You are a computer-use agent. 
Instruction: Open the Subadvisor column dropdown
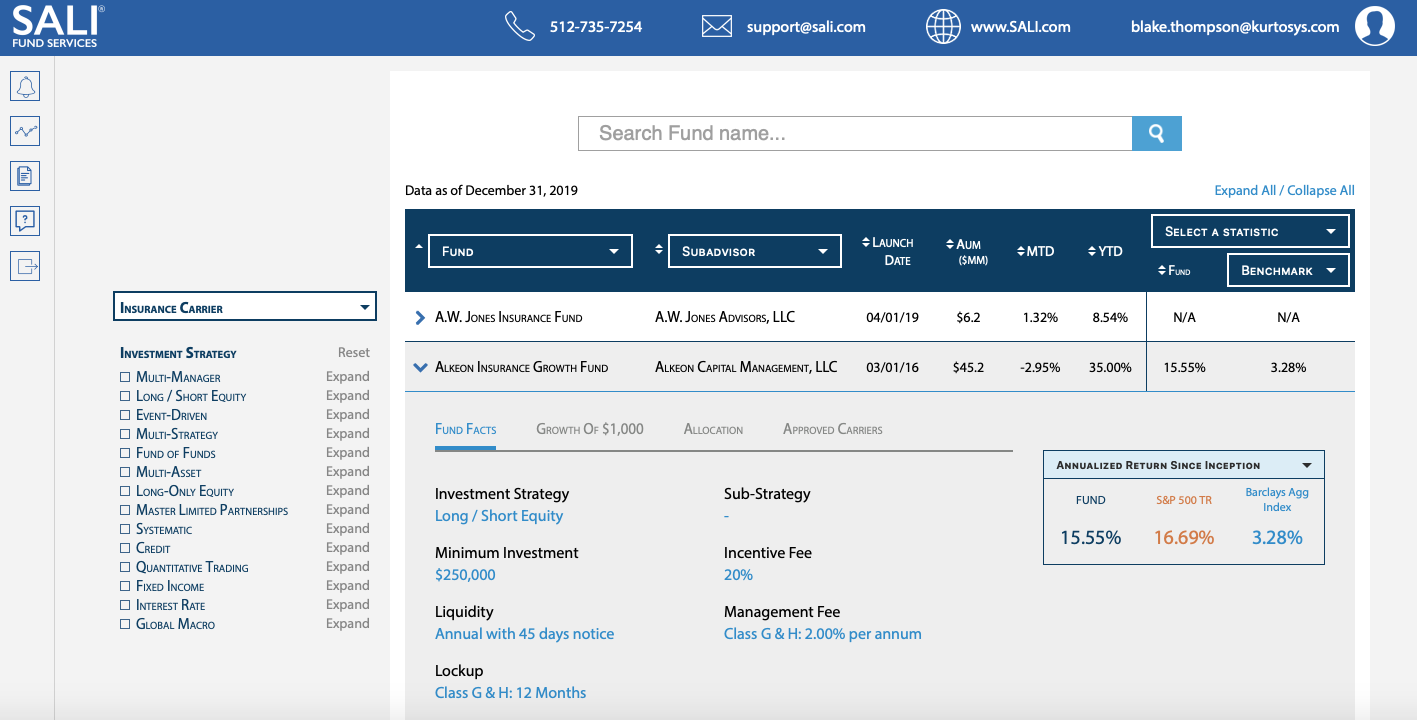tap(754, 251)
